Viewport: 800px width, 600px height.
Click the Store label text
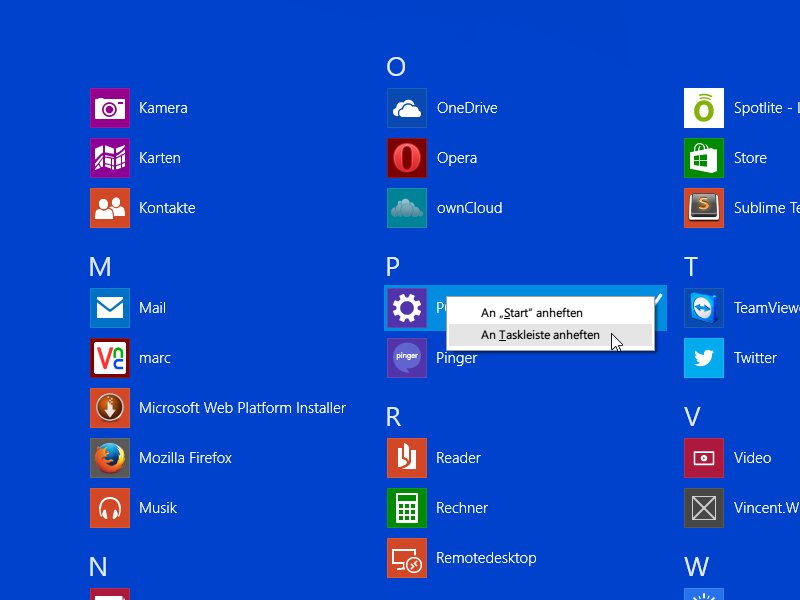750,158
